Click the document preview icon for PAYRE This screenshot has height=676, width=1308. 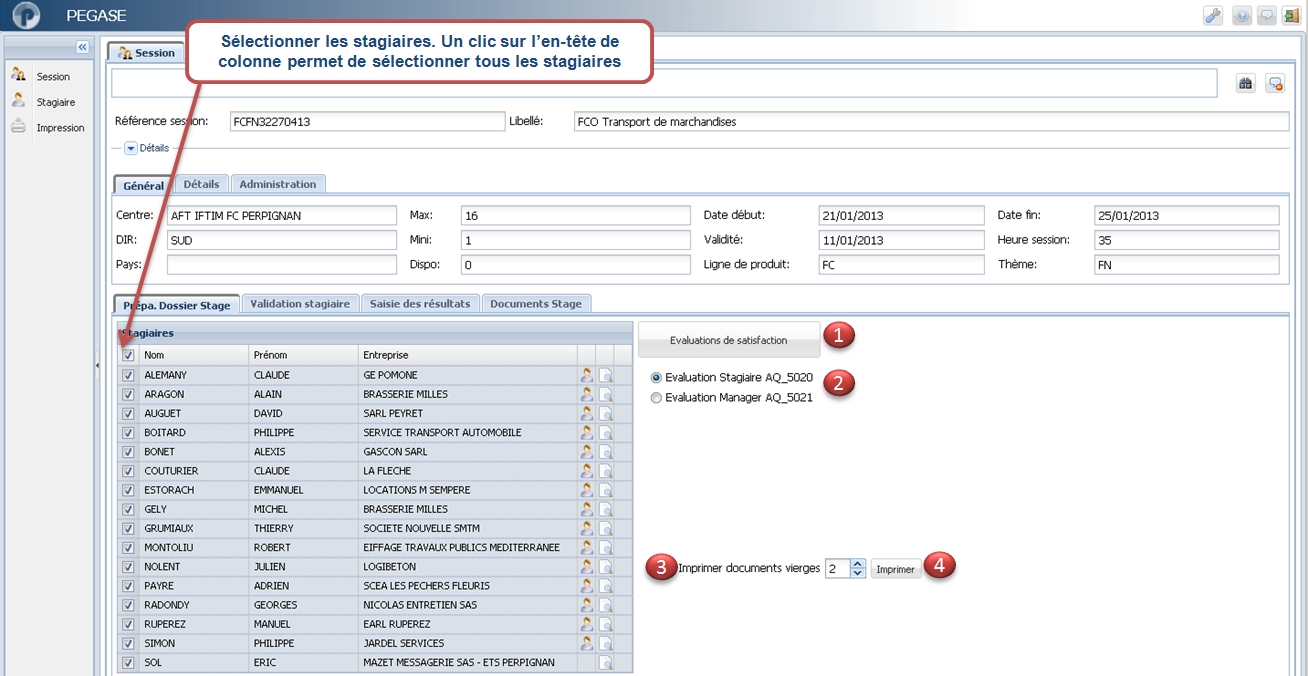pos(605,586)
